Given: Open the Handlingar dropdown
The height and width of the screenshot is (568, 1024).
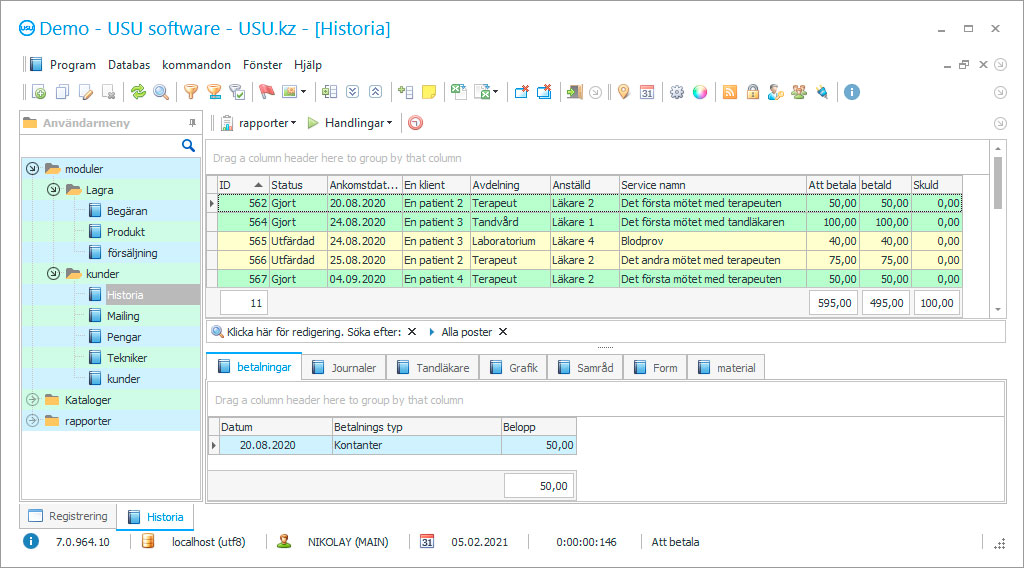Looking at the screenshot, I should click(350, 123).
